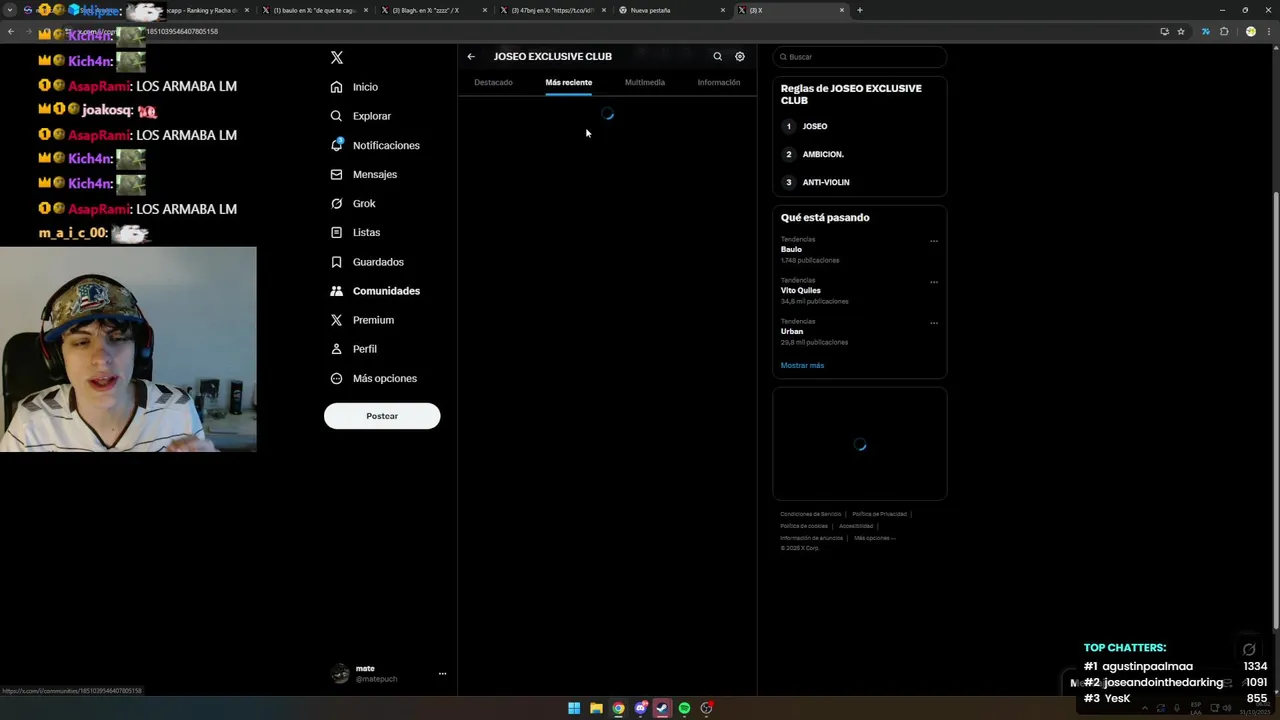Screen dimensions: 1280x720
Task: Switch to Información tab
Action: [719, 82]
